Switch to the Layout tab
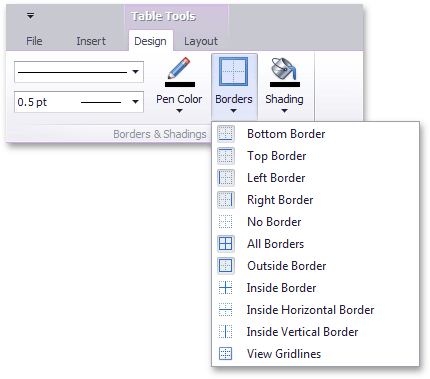This screenshot has width=430, height=379. tap(201, 41)
